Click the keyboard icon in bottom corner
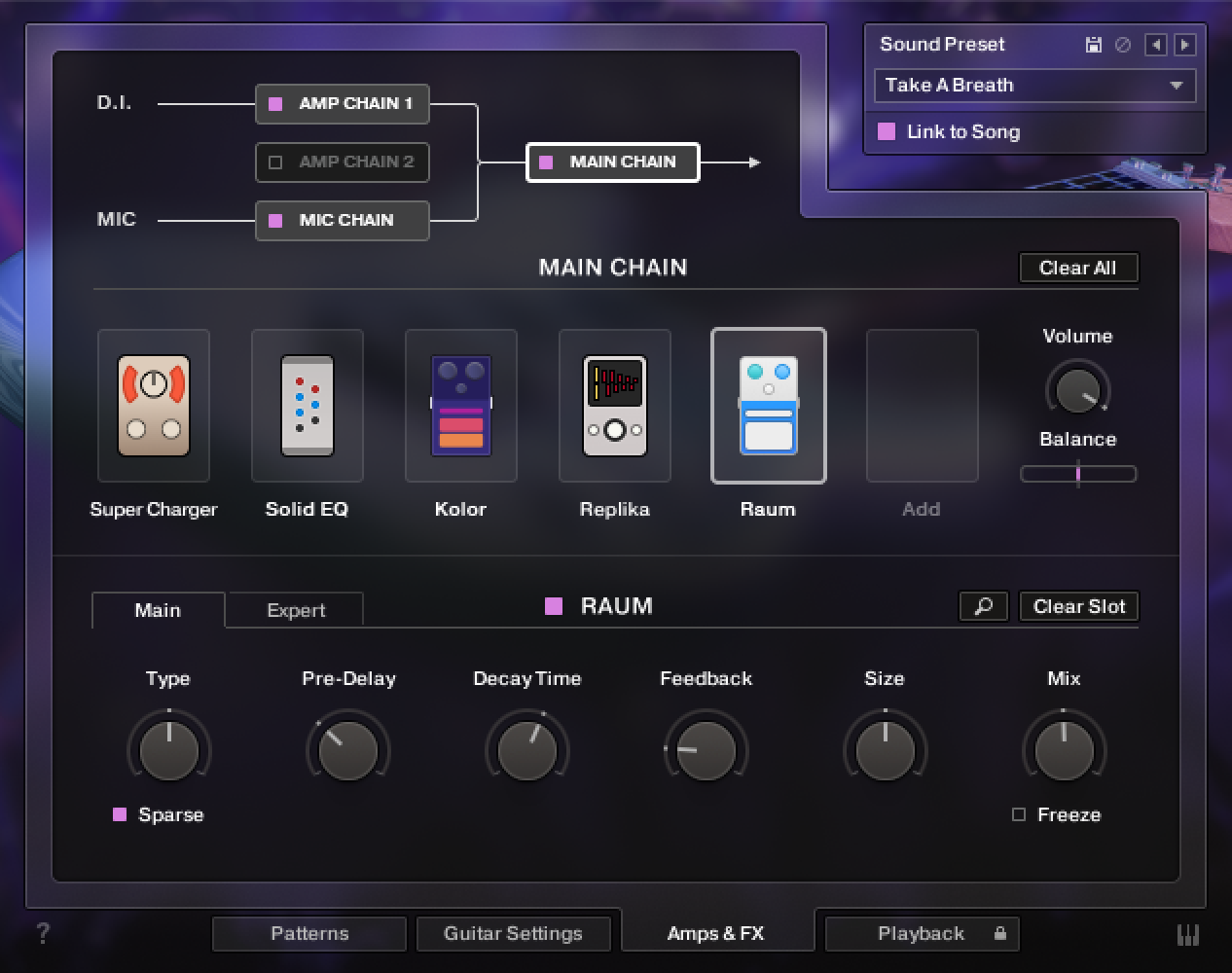Screen dimensions: 1232x973 (1188, 934)
